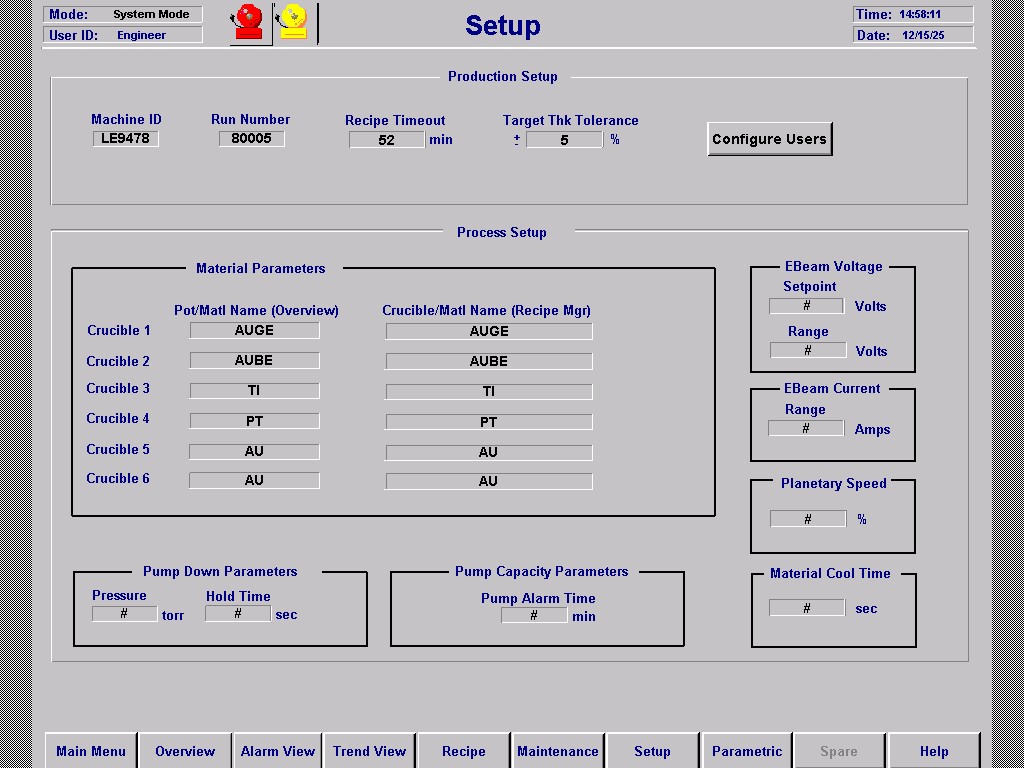Image resolution: width=1024 pixels, height=768 pixels.
Task: Click the Help button
Action: (x=934, y=751)
